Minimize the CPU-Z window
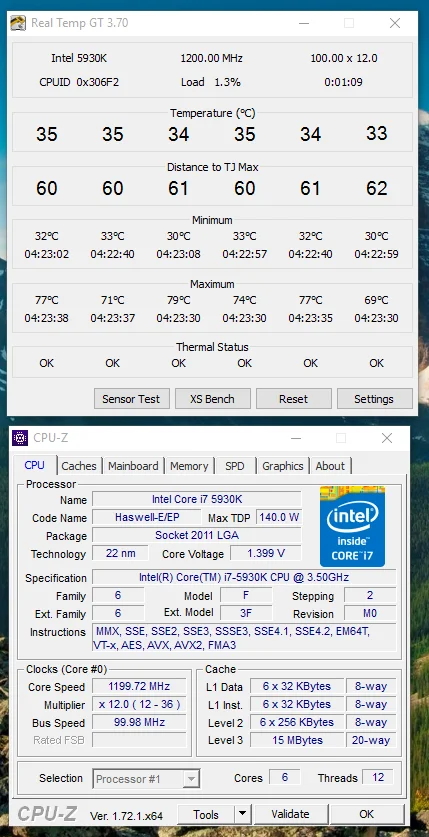The width and height of the screenshot is (429, 837). tap(296, 438)
